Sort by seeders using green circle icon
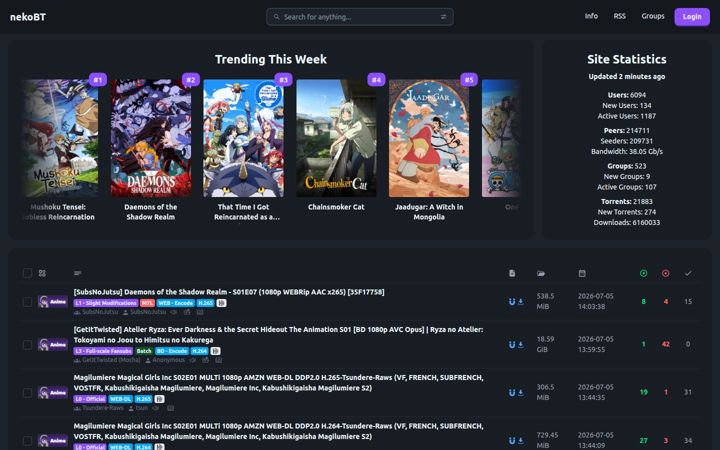720x450 pixels. pyautogui.click(x=644, y=273)
